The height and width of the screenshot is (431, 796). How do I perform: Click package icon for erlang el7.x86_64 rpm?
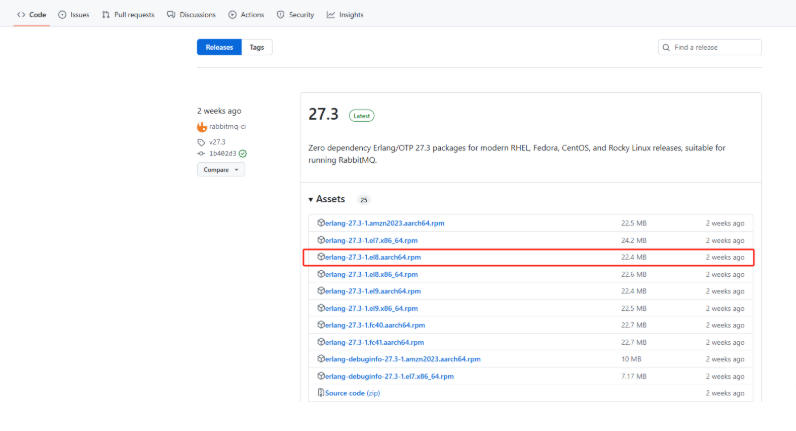click(321, 240)
